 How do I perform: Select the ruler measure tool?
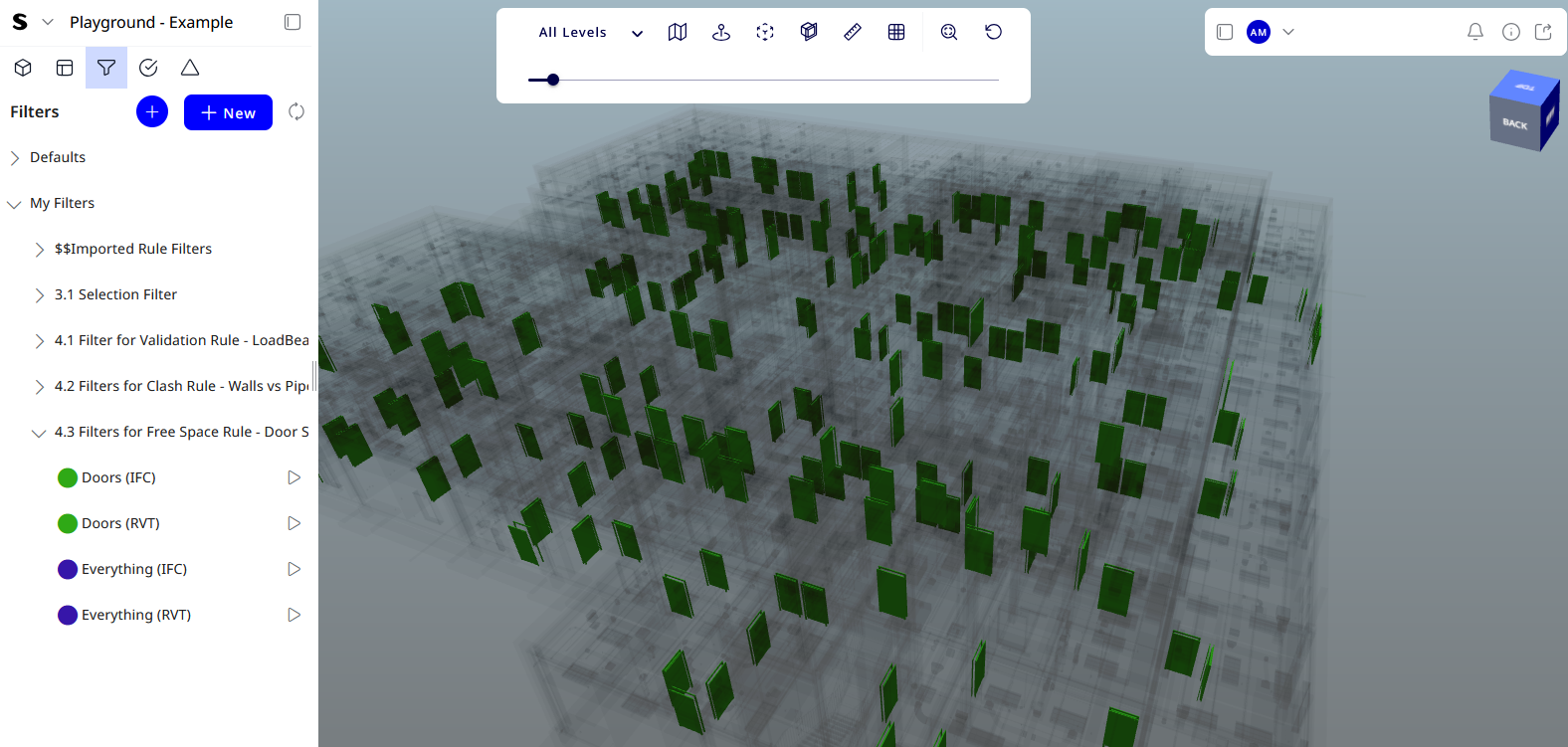point(853,32)
